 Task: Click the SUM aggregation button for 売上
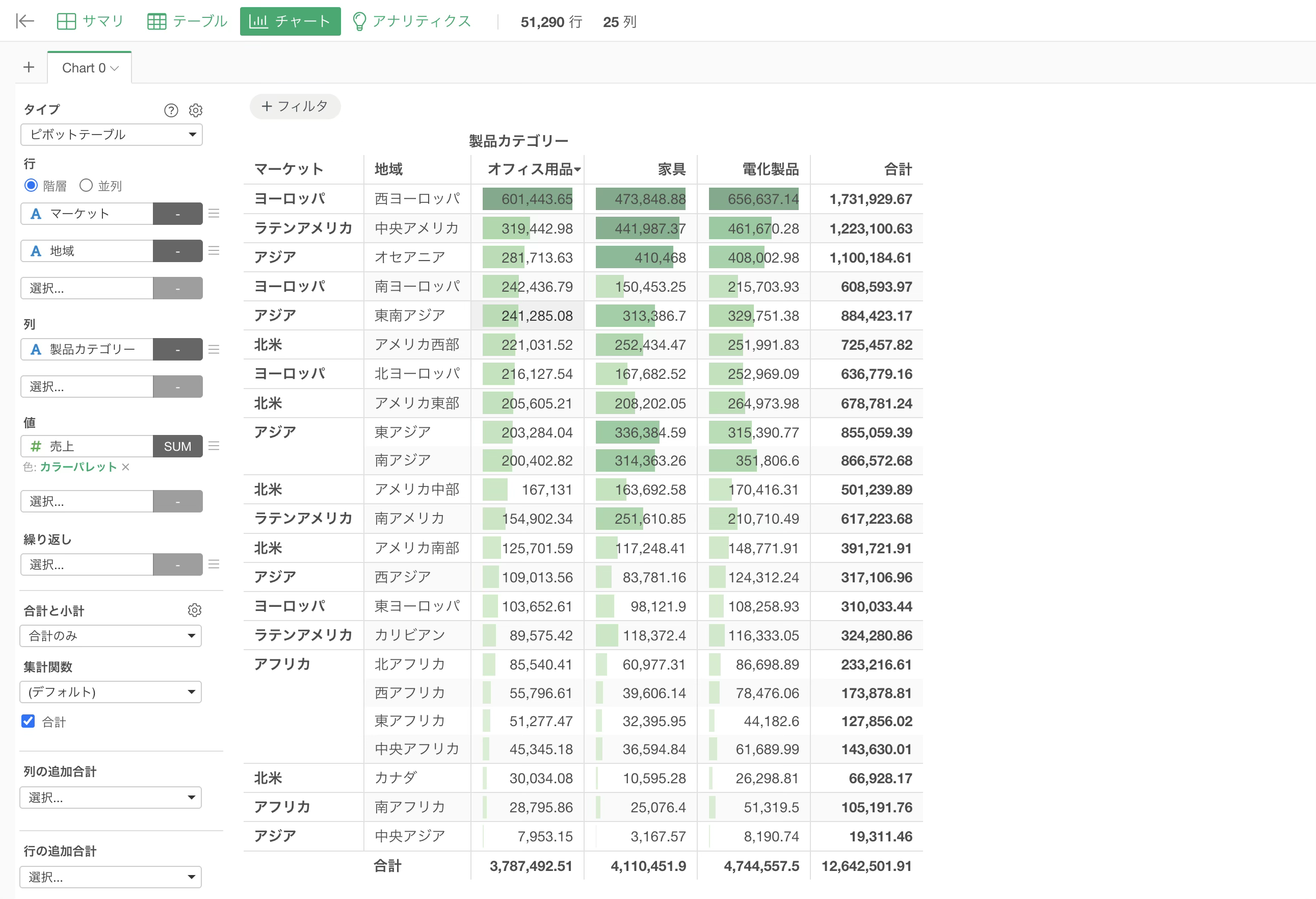coord(177,446)
